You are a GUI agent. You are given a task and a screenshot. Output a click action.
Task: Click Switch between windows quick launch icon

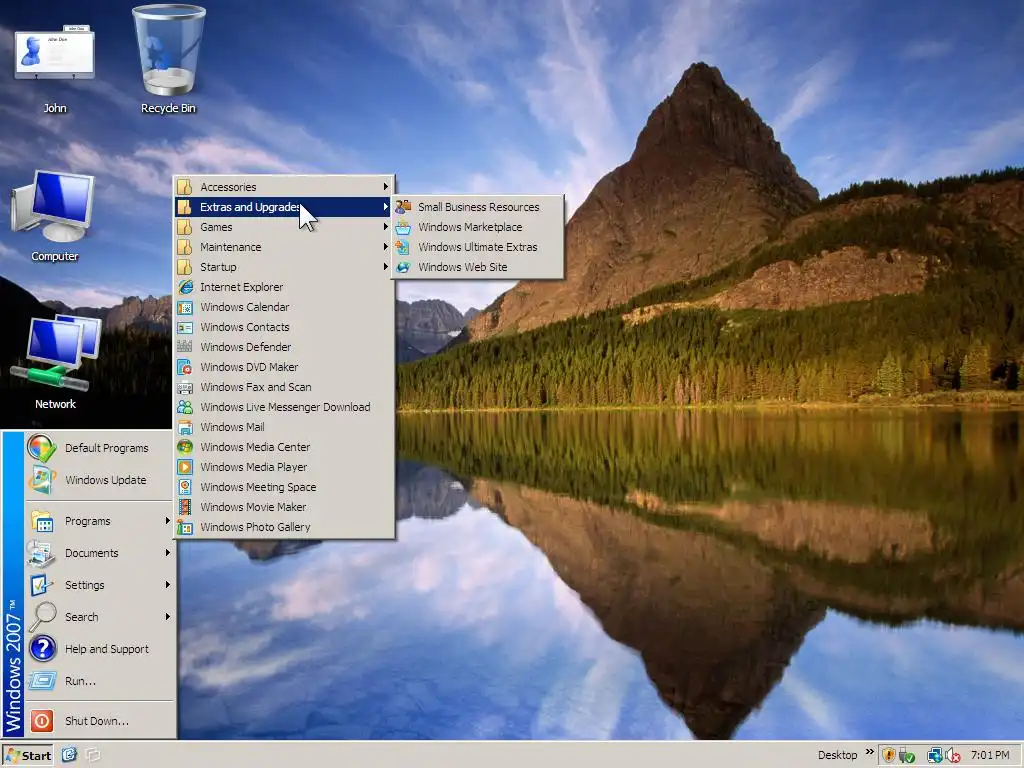93,755
